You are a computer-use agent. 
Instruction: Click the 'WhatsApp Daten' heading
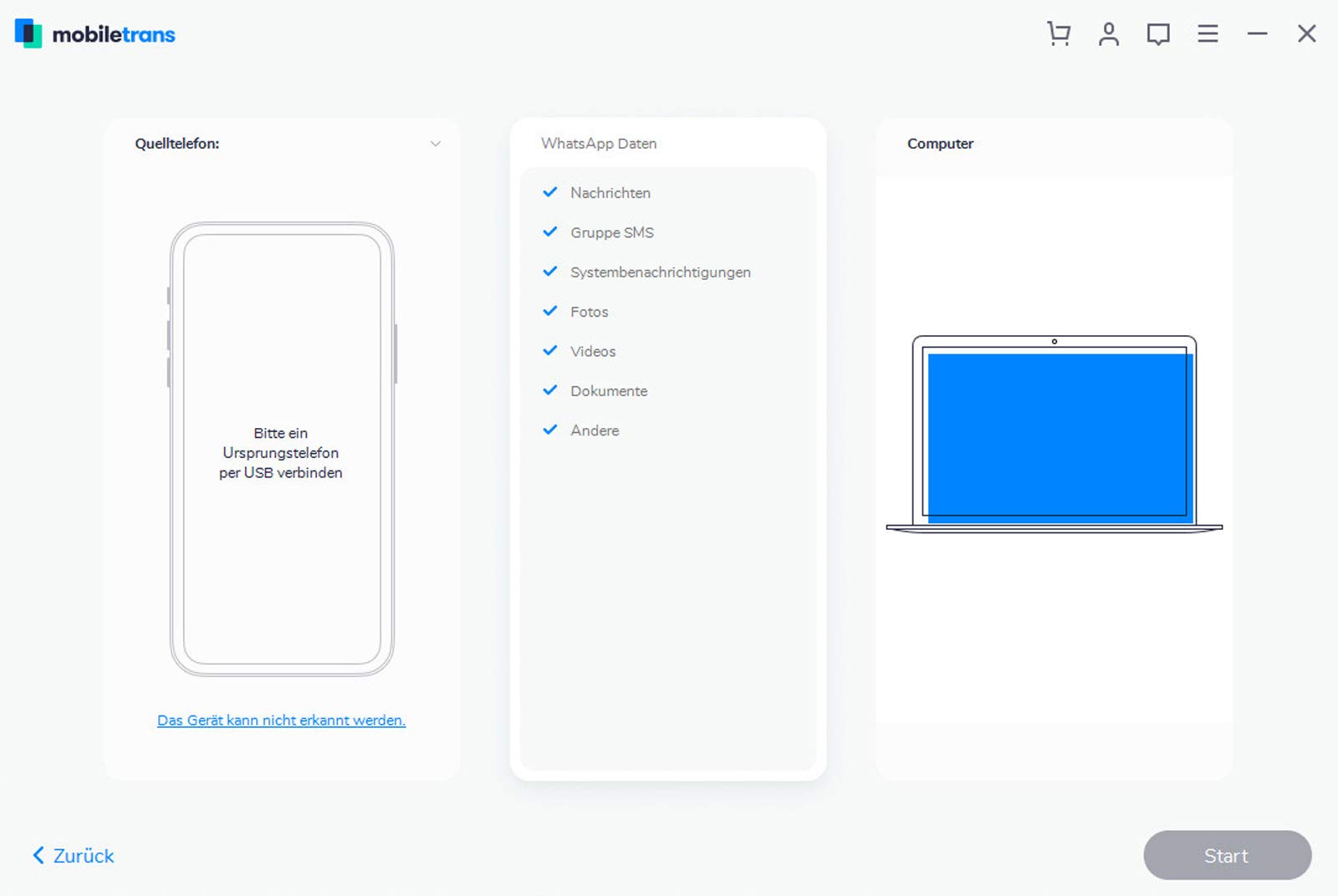coord(599,143)
